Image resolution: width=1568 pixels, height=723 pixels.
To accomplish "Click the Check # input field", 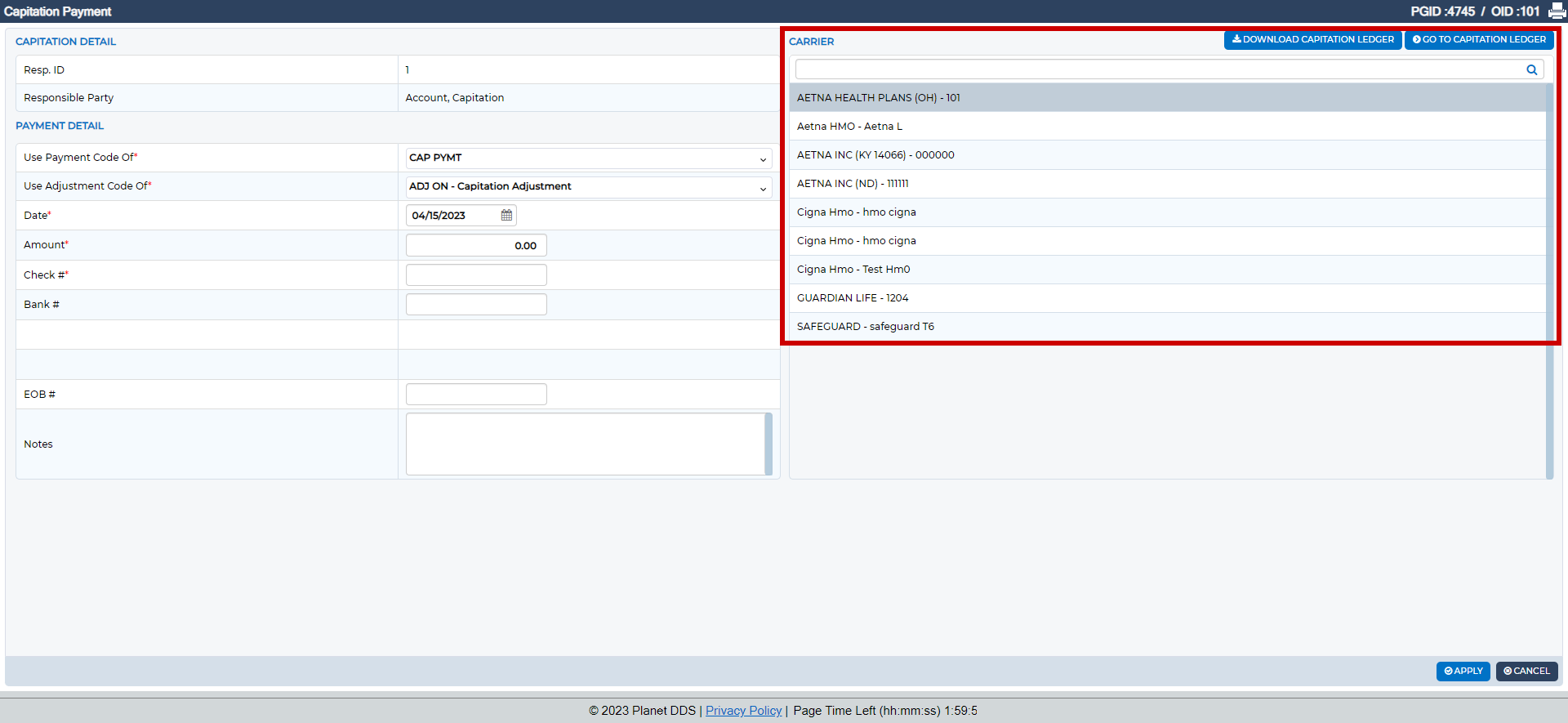I will [476, 274].
